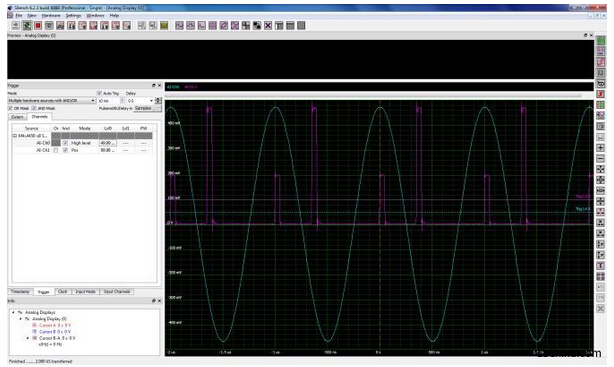This screenshot has width=614, height=367.
Task: Open the Hardware menu
Action: click(51, 15)
